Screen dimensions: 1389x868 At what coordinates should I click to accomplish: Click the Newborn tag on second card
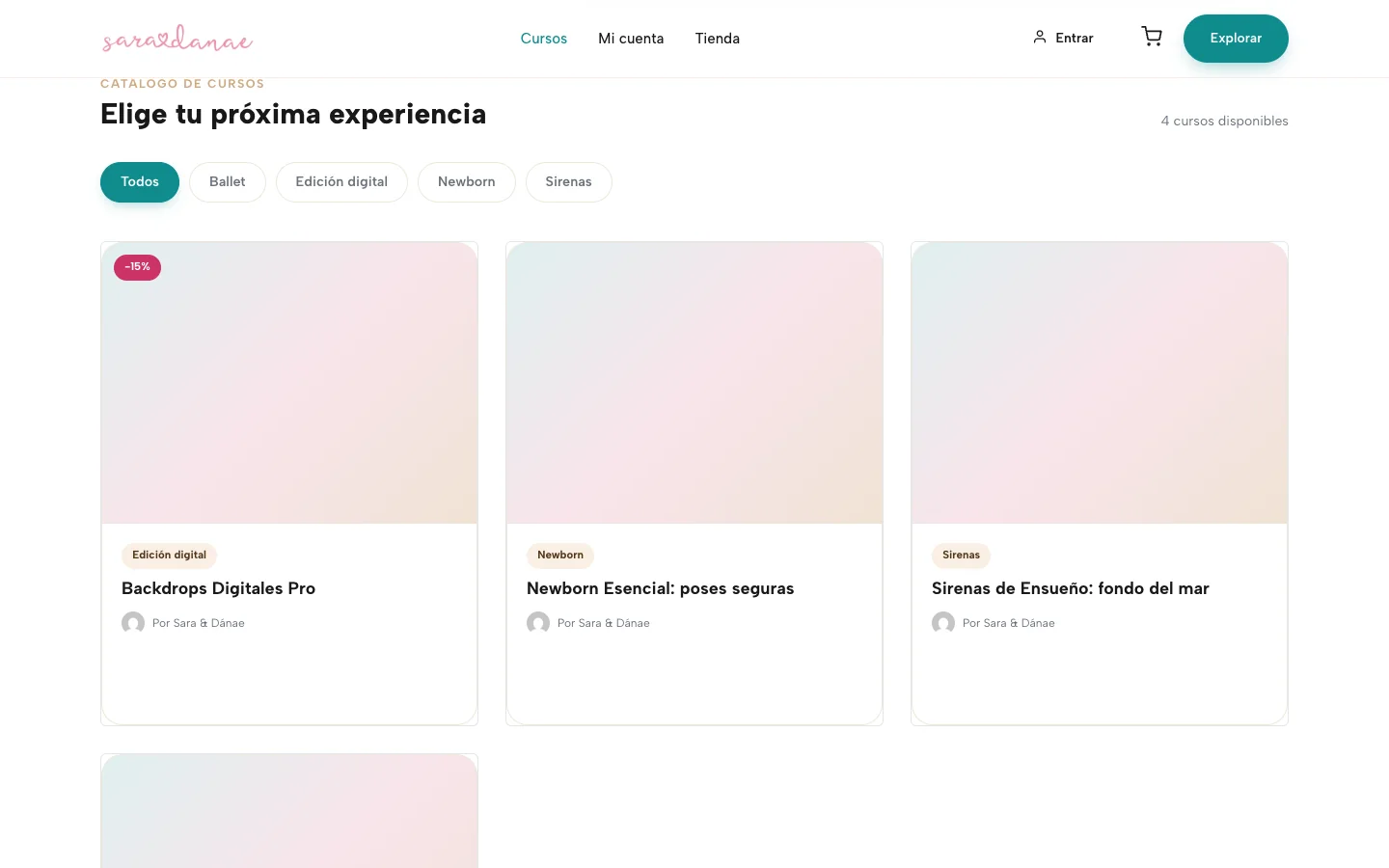pos(560,556)
